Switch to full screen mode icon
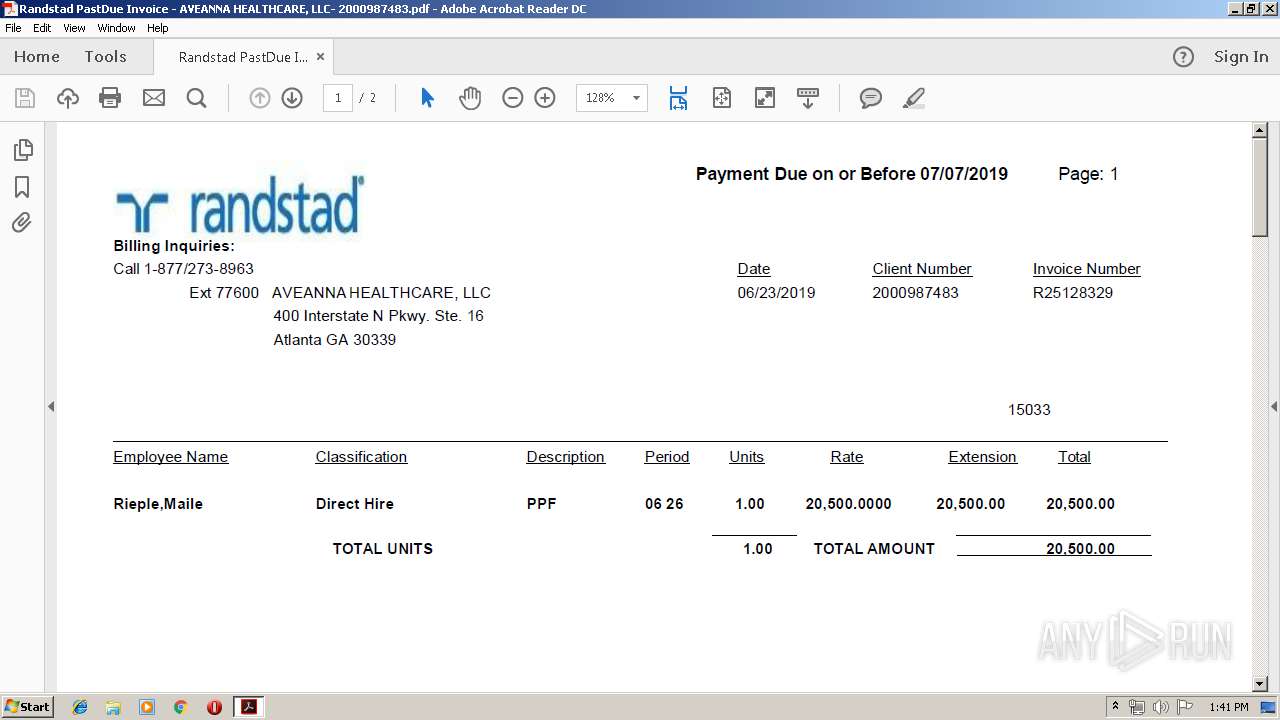 pos(765,98)
